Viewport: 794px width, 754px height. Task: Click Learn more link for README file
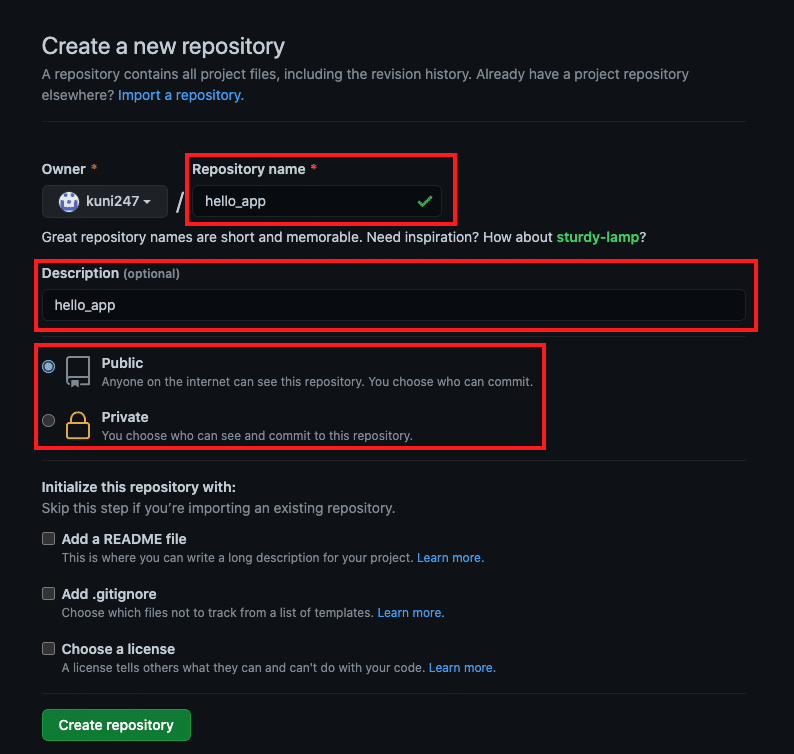coord(450,557)
